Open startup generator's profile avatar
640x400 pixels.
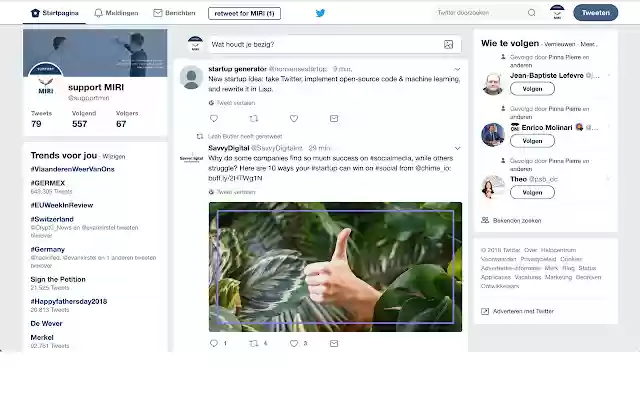[x=191, y=77]
